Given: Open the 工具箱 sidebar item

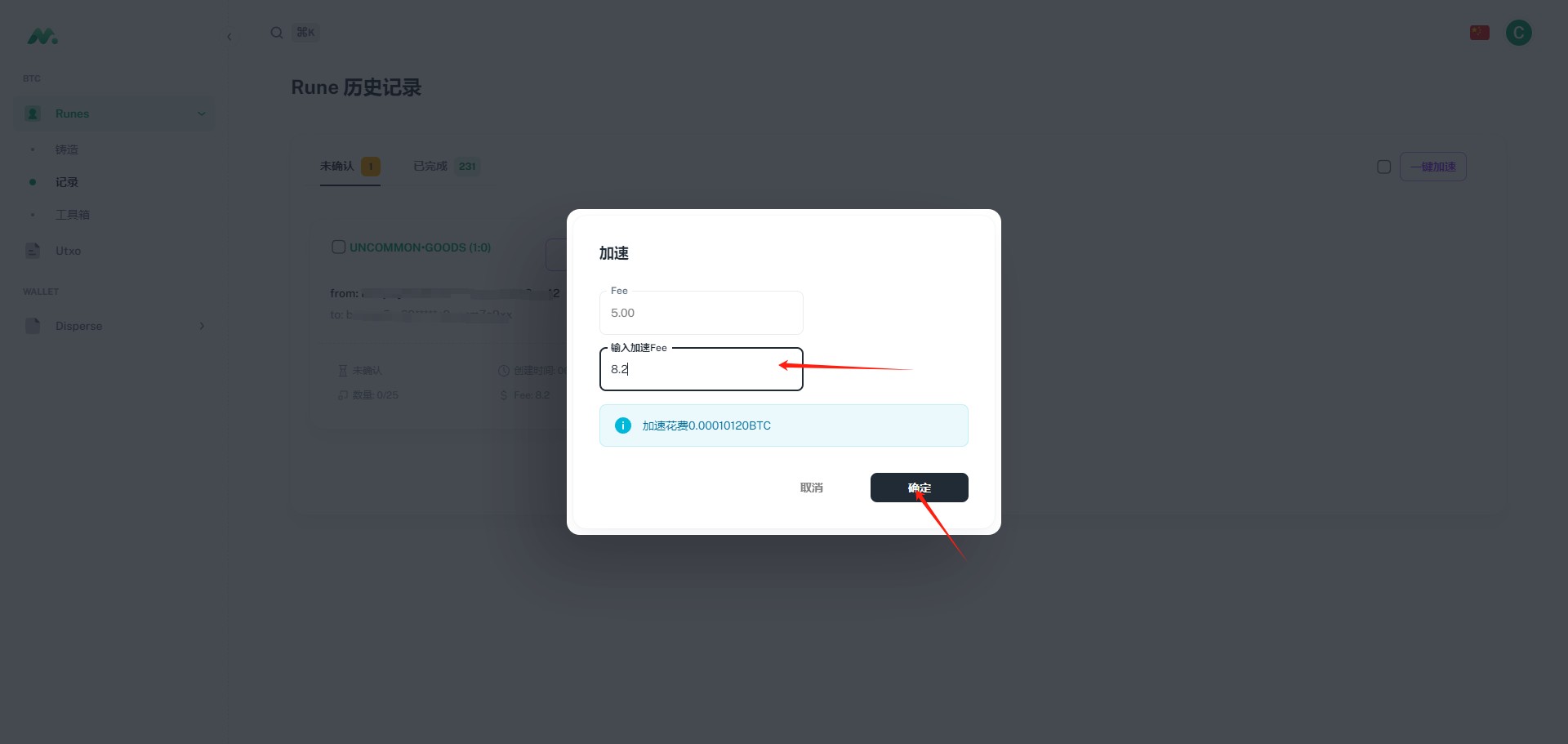Looking at the screenshot, I should point(73,215).
